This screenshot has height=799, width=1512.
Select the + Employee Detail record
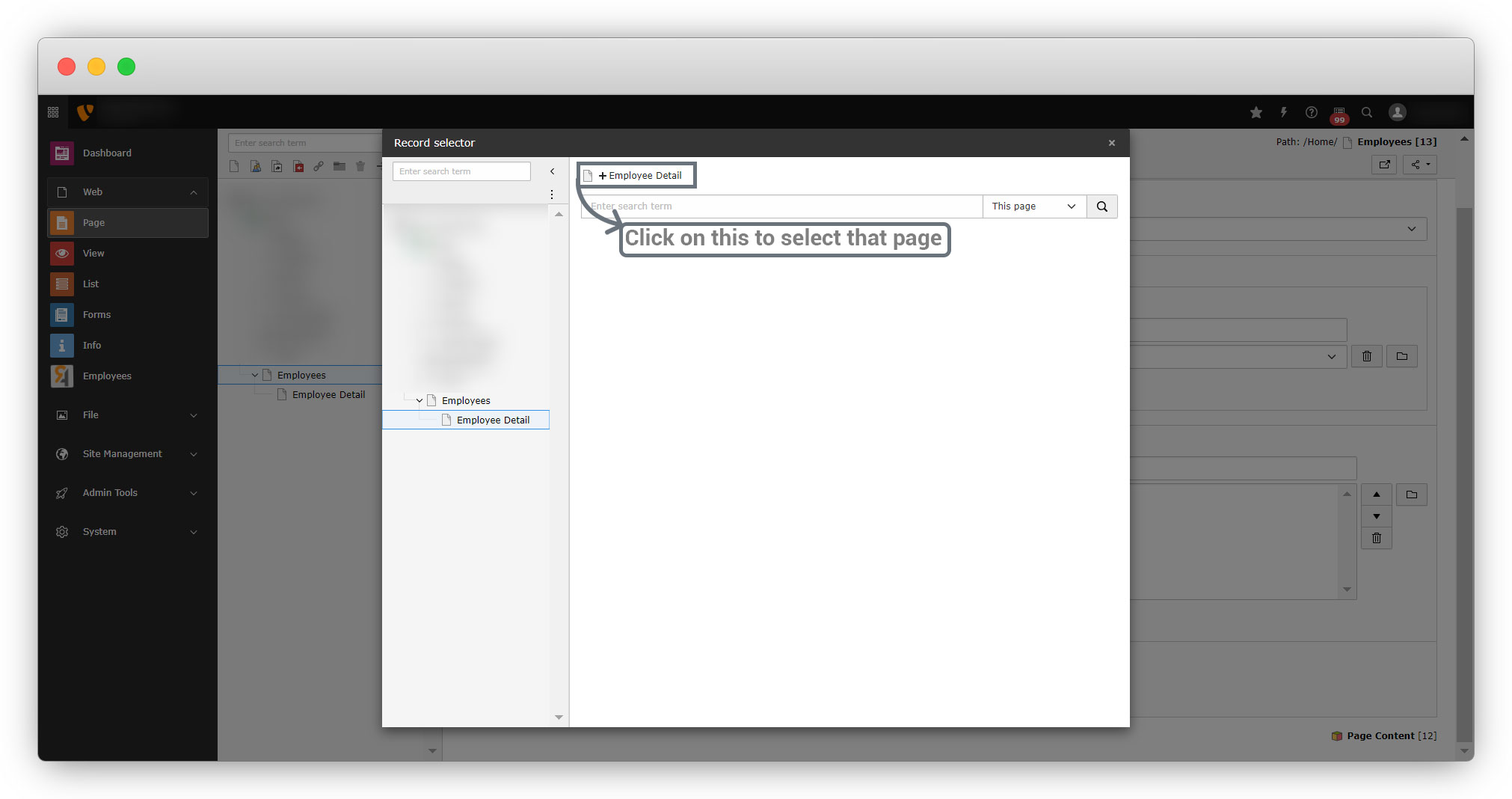point(639,176)
